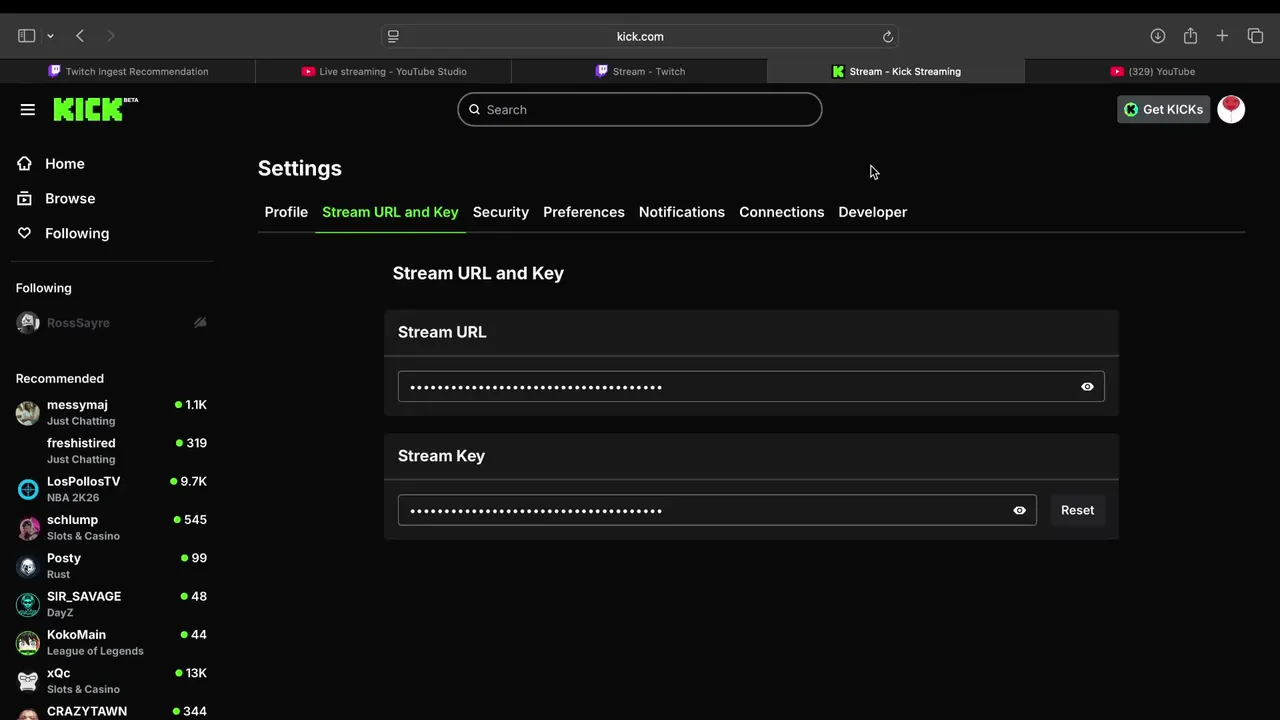Click Get KICKs button
The width and height of the screenshot is (1280, 720).
(x=1163, y=110)
